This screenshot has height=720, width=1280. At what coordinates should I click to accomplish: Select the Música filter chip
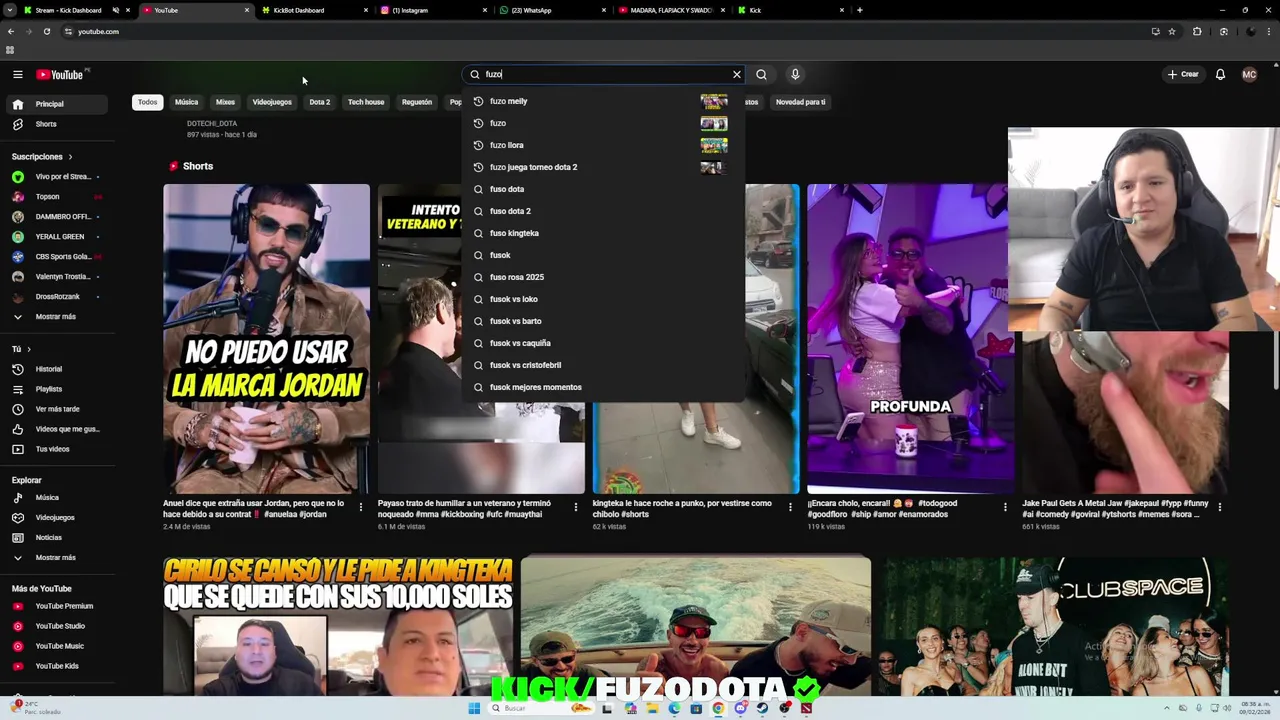pos(187,102)
